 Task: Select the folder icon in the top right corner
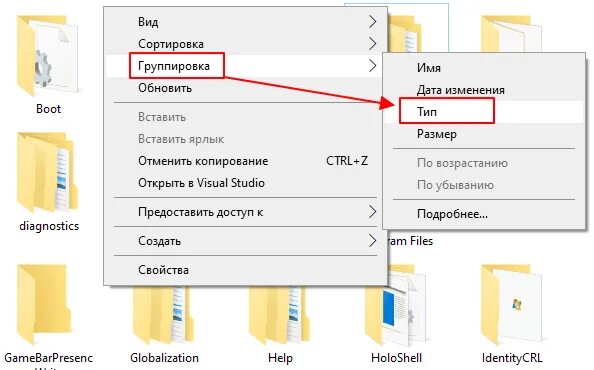tap(511, 34)
